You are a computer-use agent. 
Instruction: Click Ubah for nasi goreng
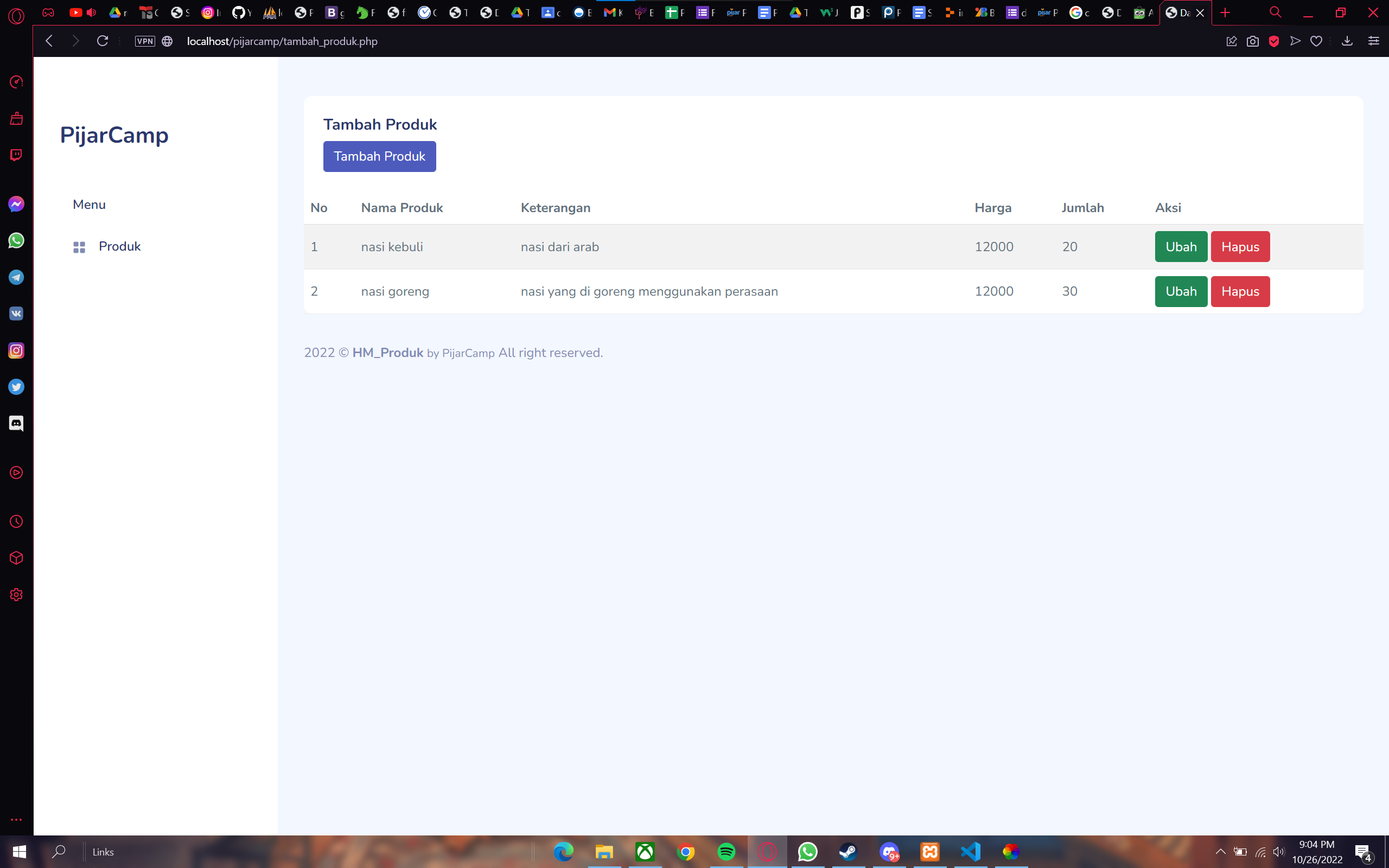tap(1181, 292)
